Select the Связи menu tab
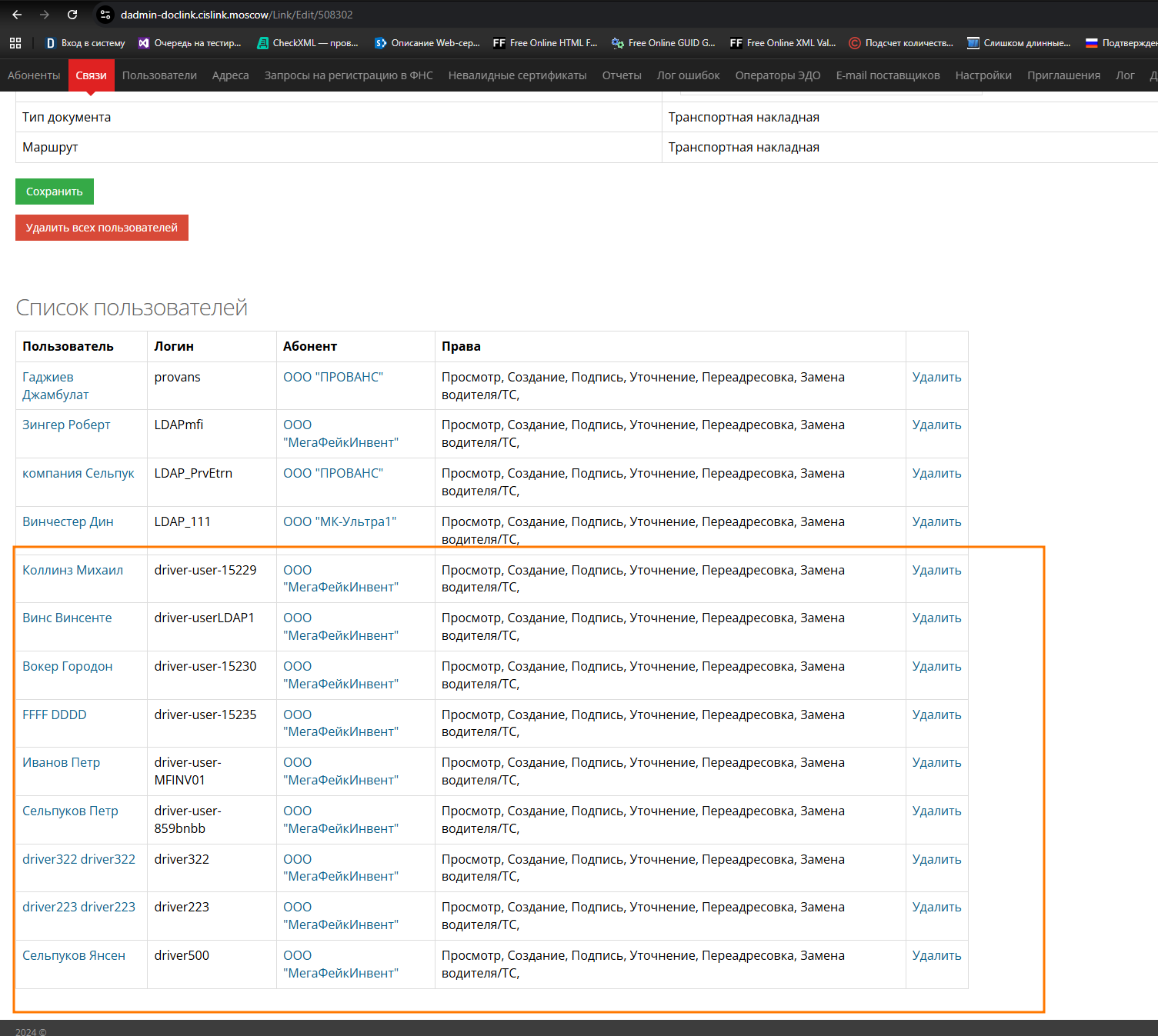 click(x=91, y=75)
